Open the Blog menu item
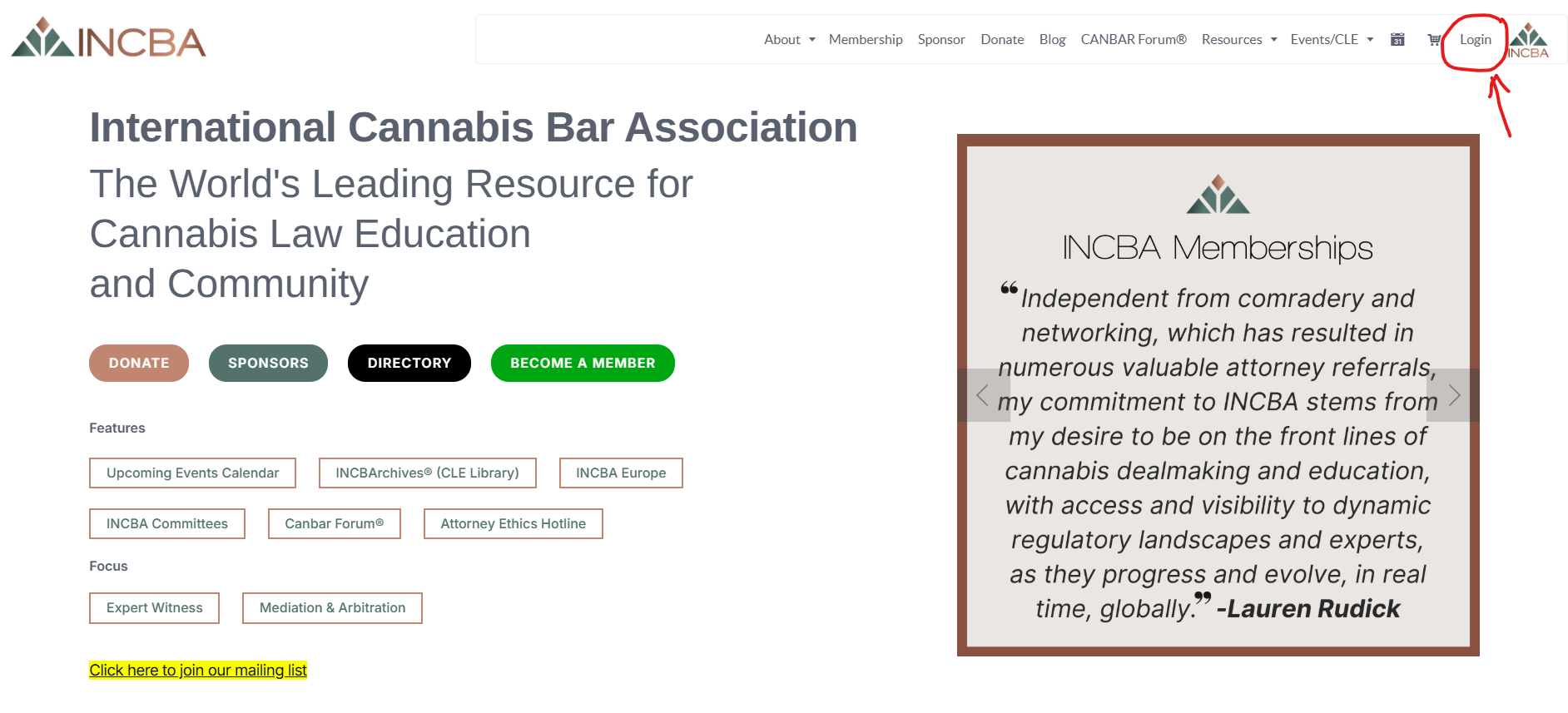The image size is (1568, 713). pyautogui.click(x=1052, y=40)
